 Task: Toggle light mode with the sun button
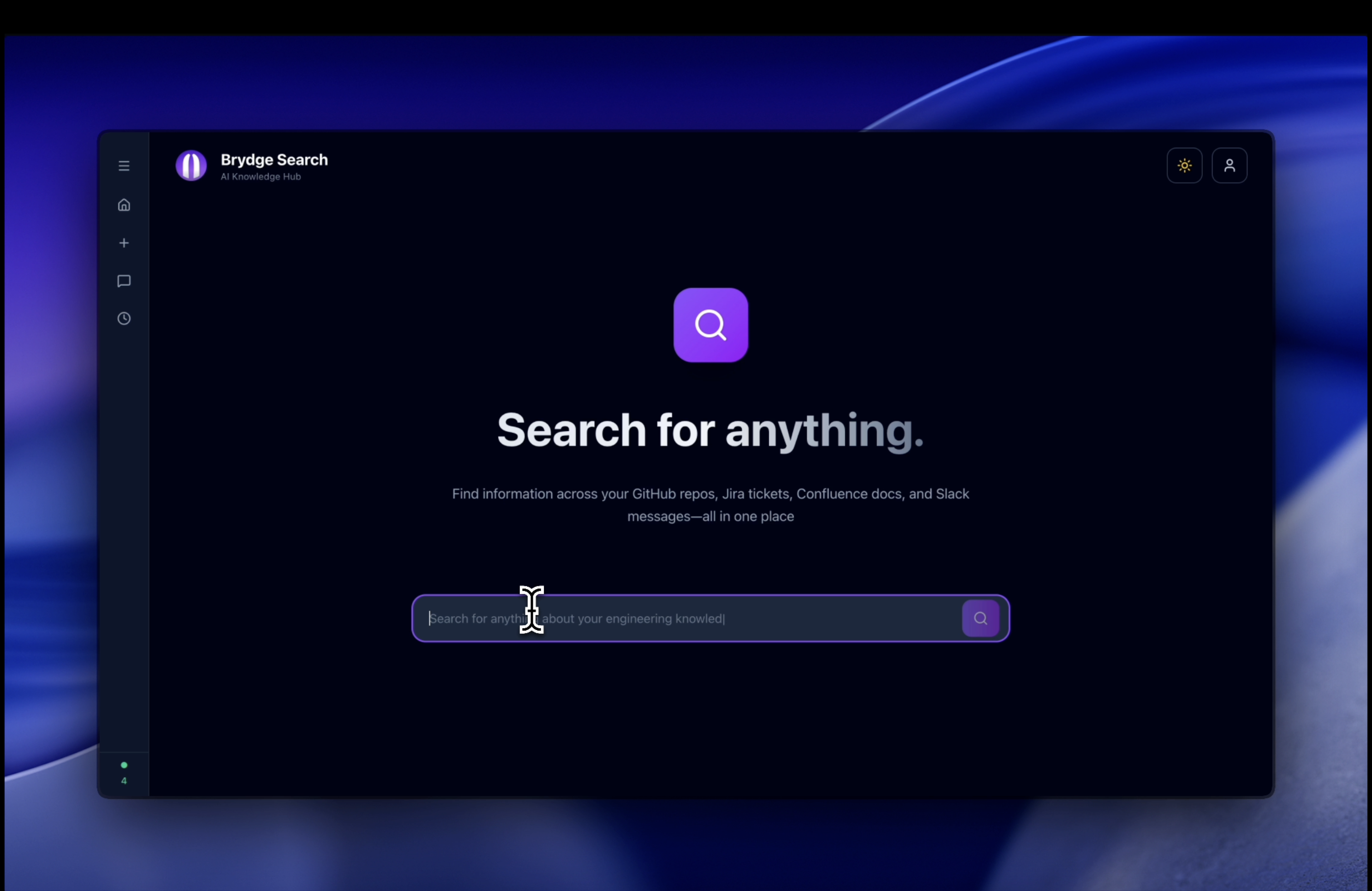[x=1184, y=166]
